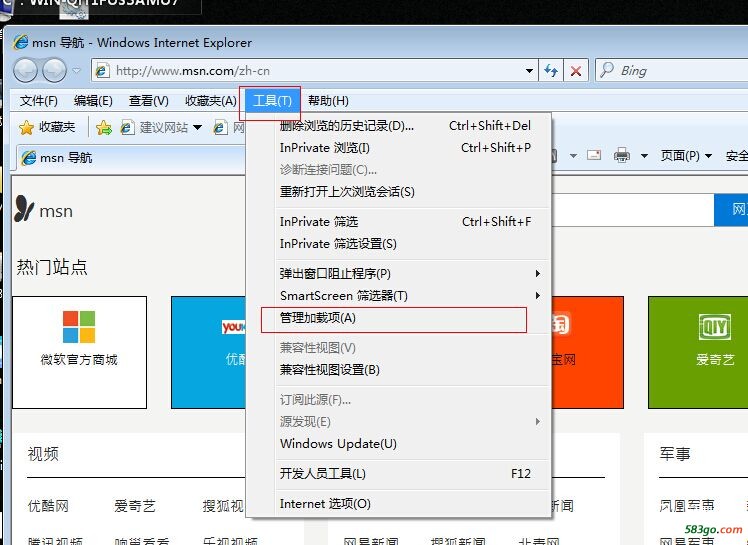Click the 军事 section heading
Viewport: 748px width, 545px height.
(x=675, y=453)
